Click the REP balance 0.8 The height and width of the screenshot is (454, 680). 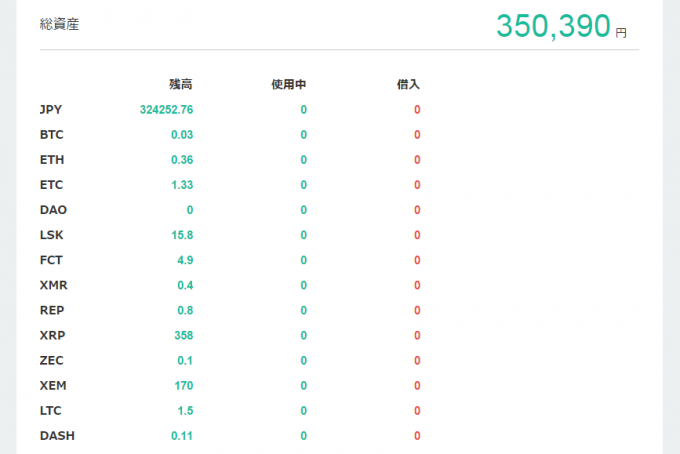click(185, 310)
